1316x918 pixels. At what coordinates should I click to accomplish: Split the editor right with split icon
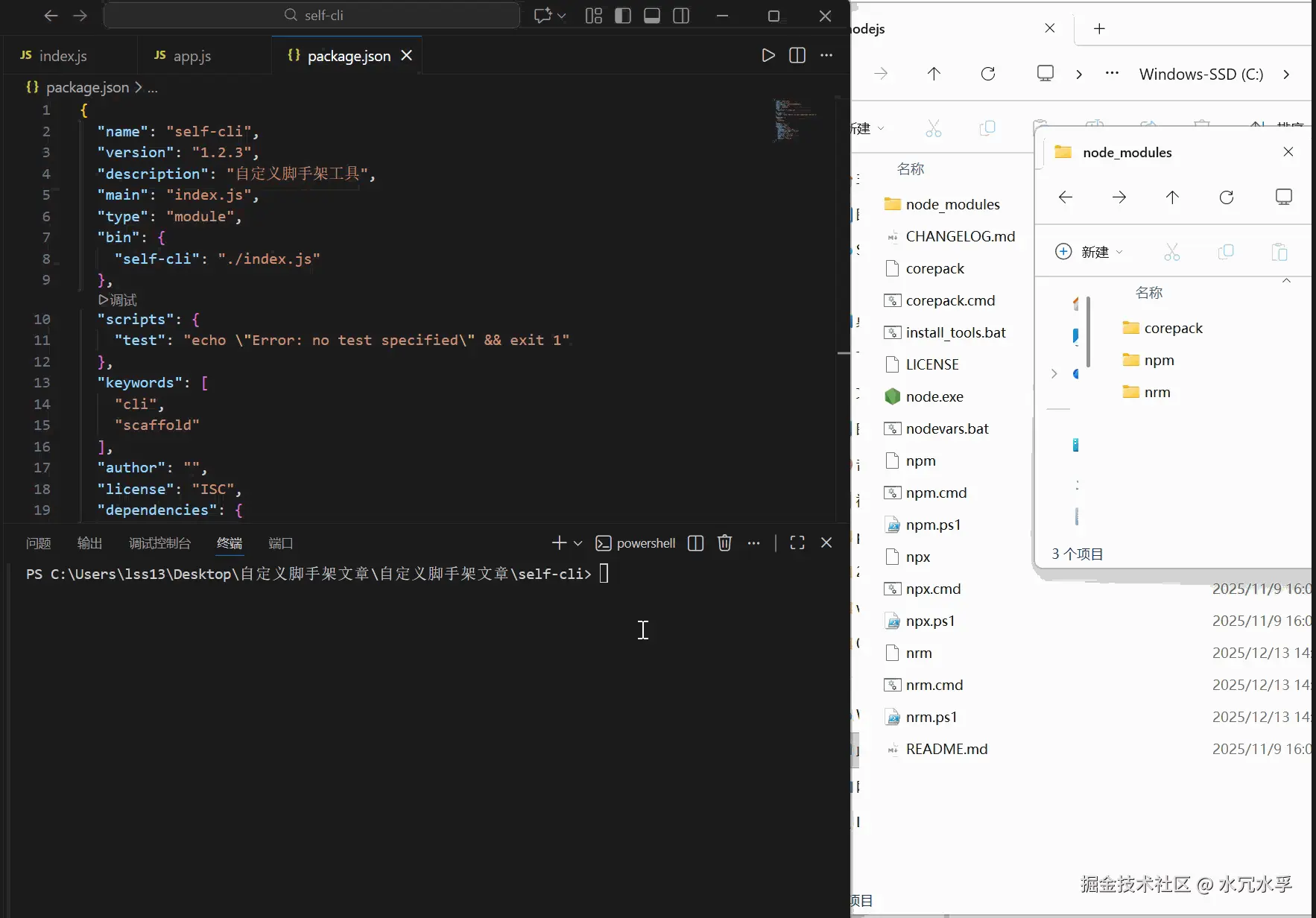pos(797,55)
